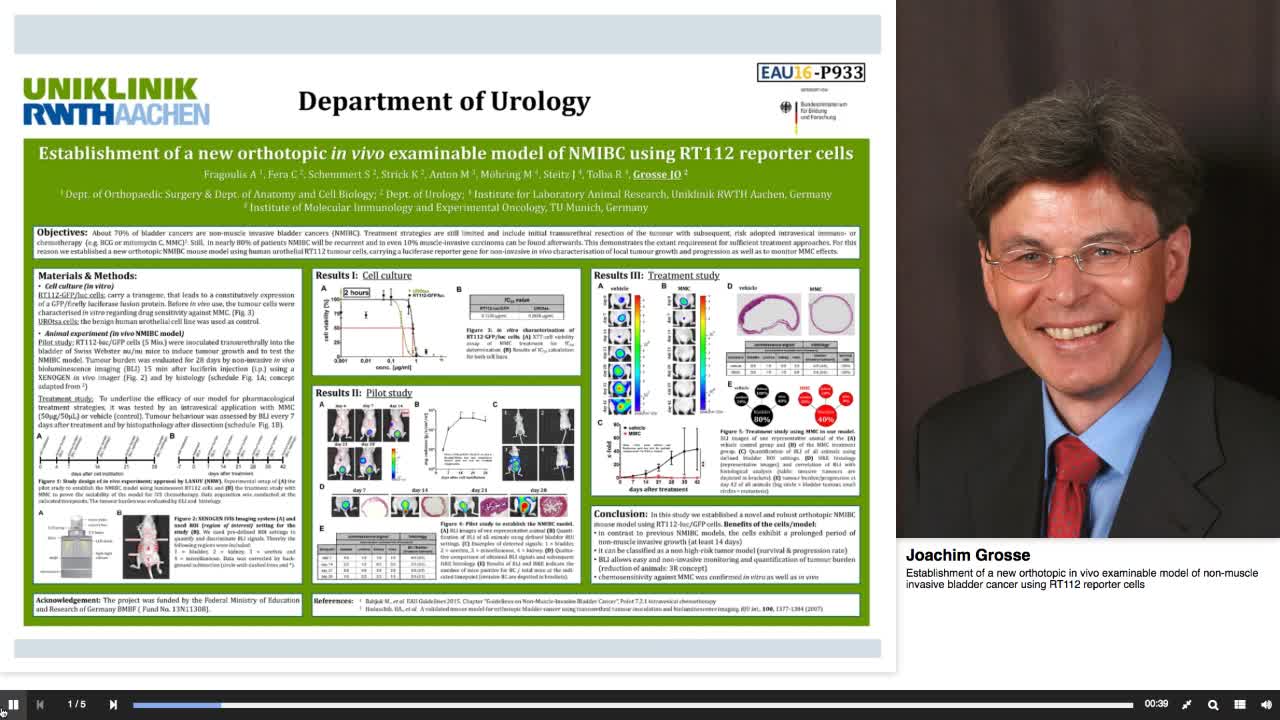
Task: Click the slide counter showing 1/5
Action: [x=76, y=704]
